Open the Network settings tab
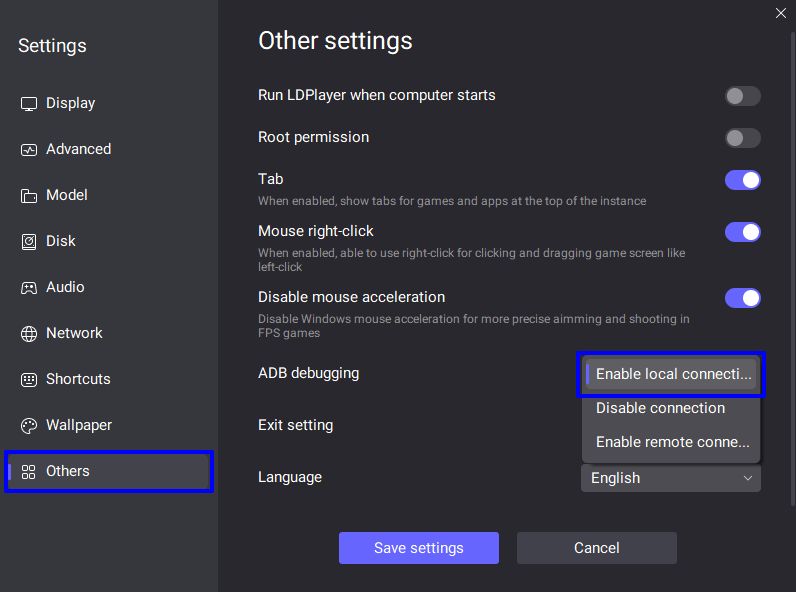This screenshot has height=592, width=796. [x=109, y=333]
